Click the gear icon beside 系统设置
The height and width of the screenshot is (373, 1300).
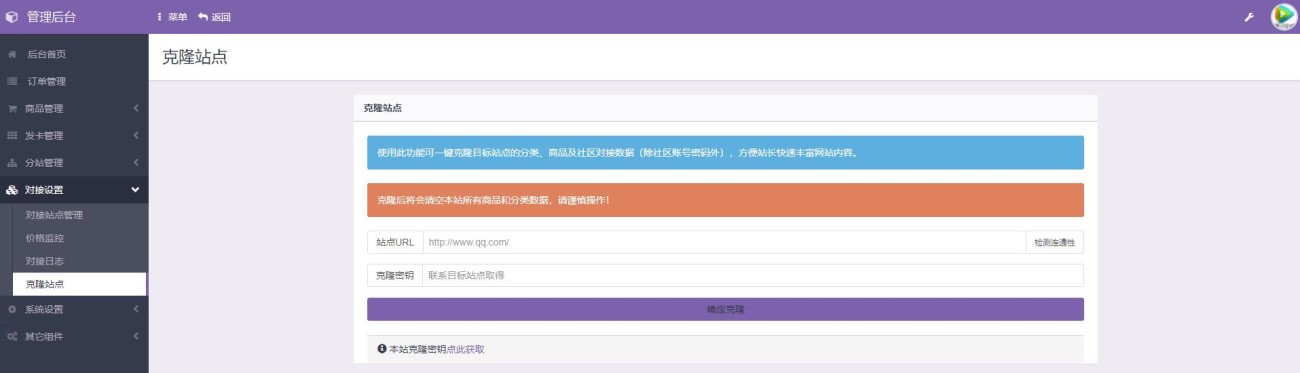[12, 309]
